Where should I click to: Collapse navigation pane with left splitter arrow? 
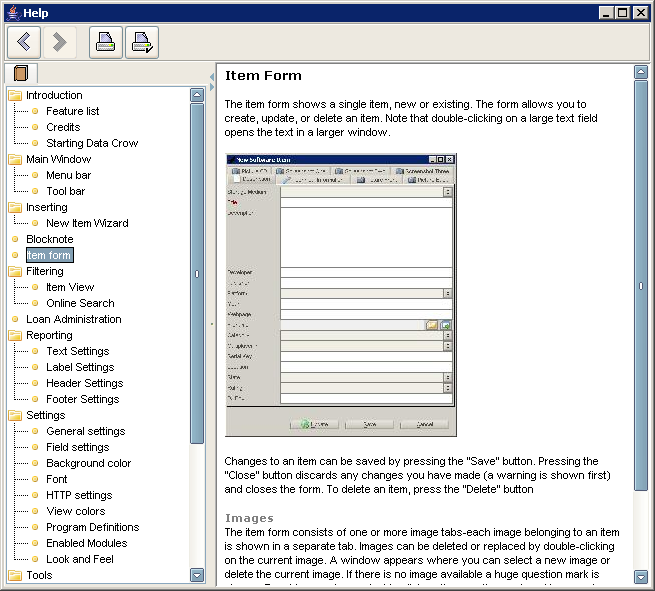point(212,77)
